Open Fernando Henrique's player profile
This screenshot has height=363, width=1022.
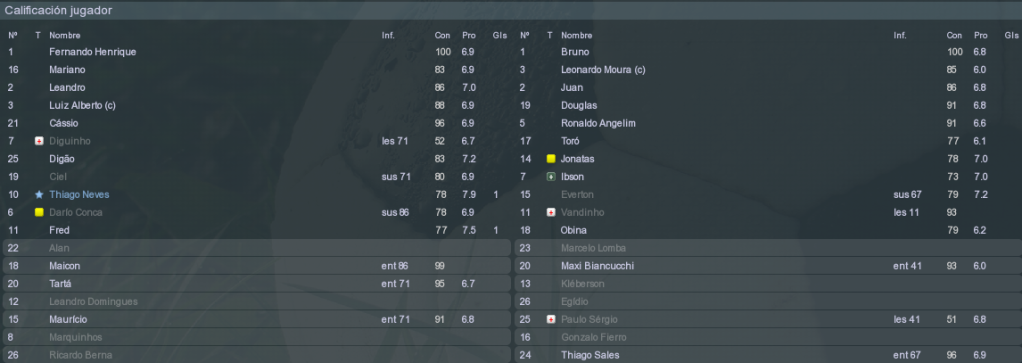pos(93,51)
